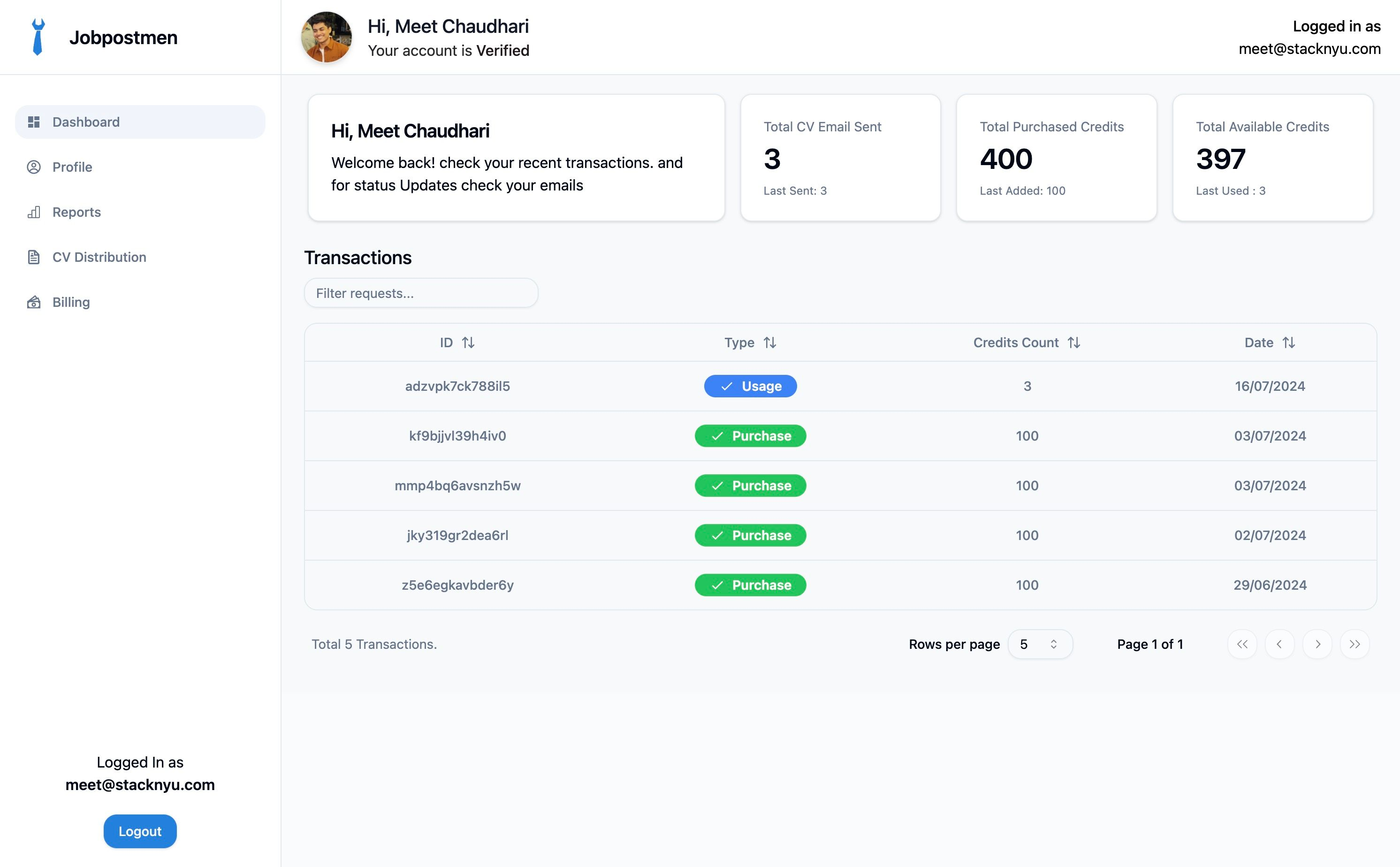Click next page navigation arrow
1400x867 pixels.
point(1318,643)
